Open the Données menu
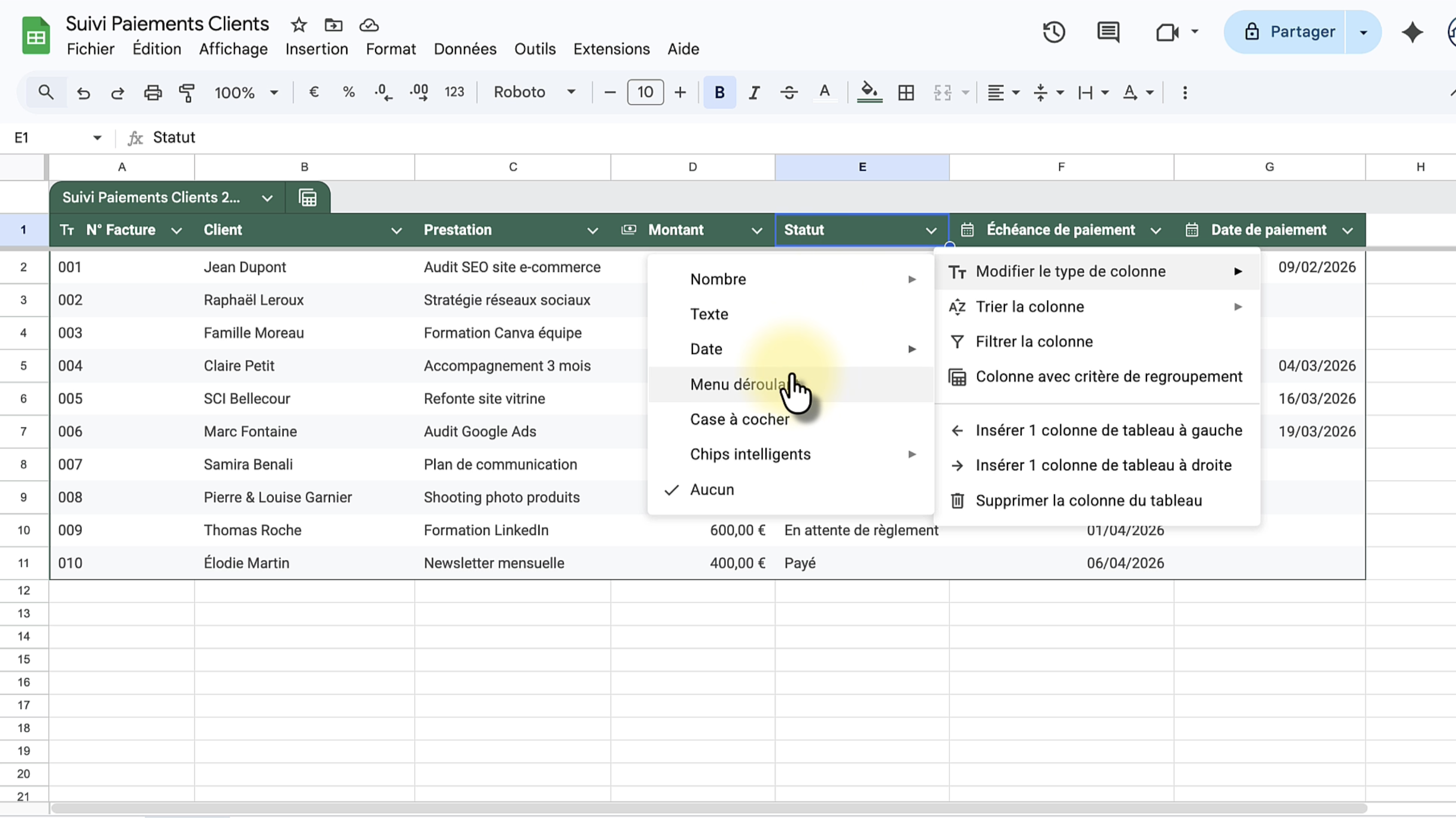Screen dimensions: 1456x818 pyautogui.click(x=465, y=49)
